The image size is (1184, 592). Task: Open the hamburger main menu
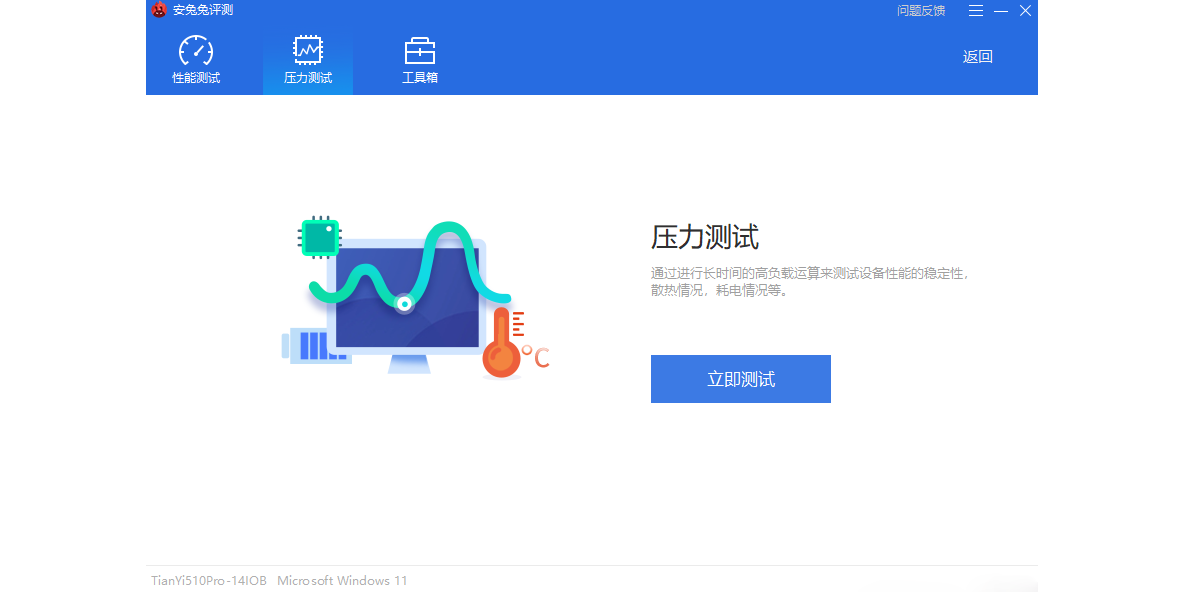point(976,10)
